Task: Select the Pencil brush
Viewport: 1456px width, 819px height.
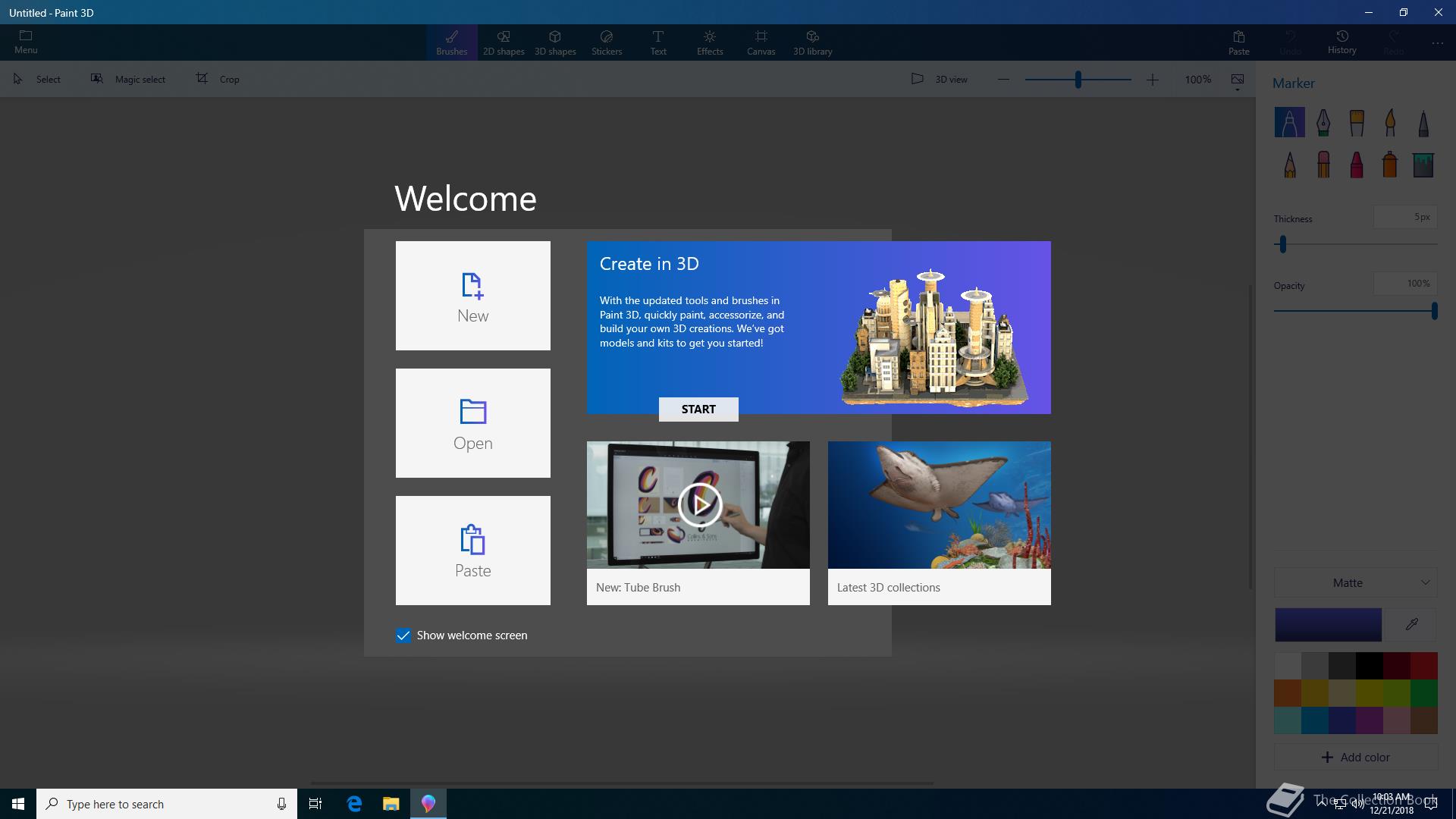Action: point(1289,165)
